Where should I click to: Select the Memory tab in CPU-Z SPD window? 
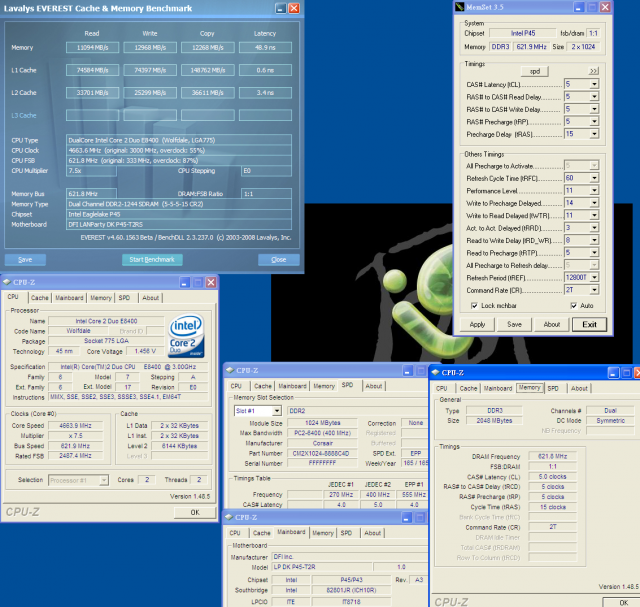pos(324,386)
